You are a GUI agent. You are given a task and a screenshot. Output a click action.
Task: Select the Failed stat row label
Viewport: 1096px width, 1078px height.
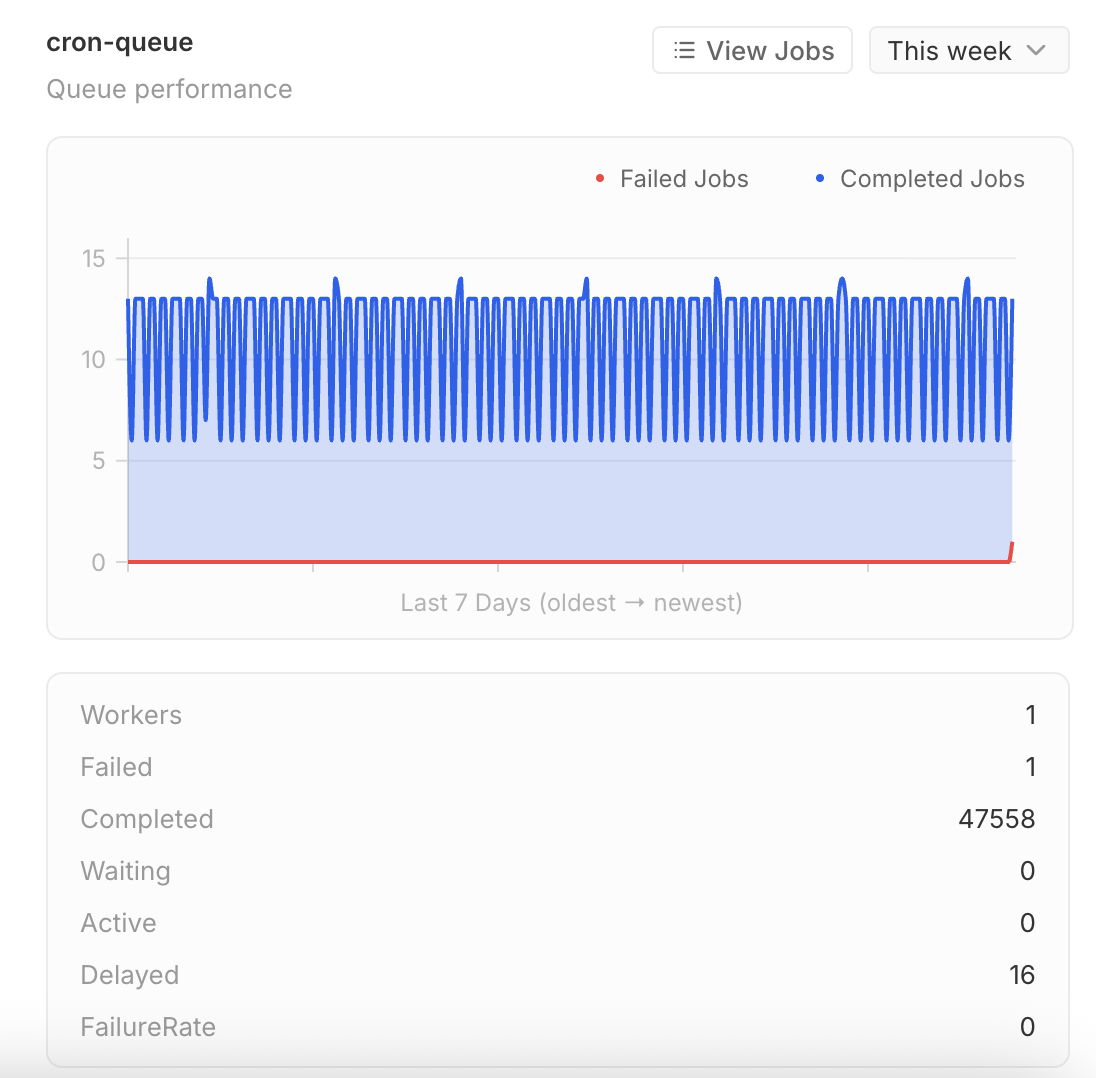116,767
